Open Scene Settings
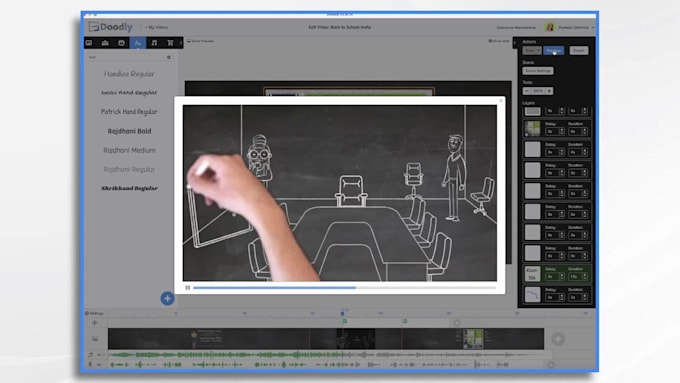Viewport: 680px width, 383px height. pos(538,71)
